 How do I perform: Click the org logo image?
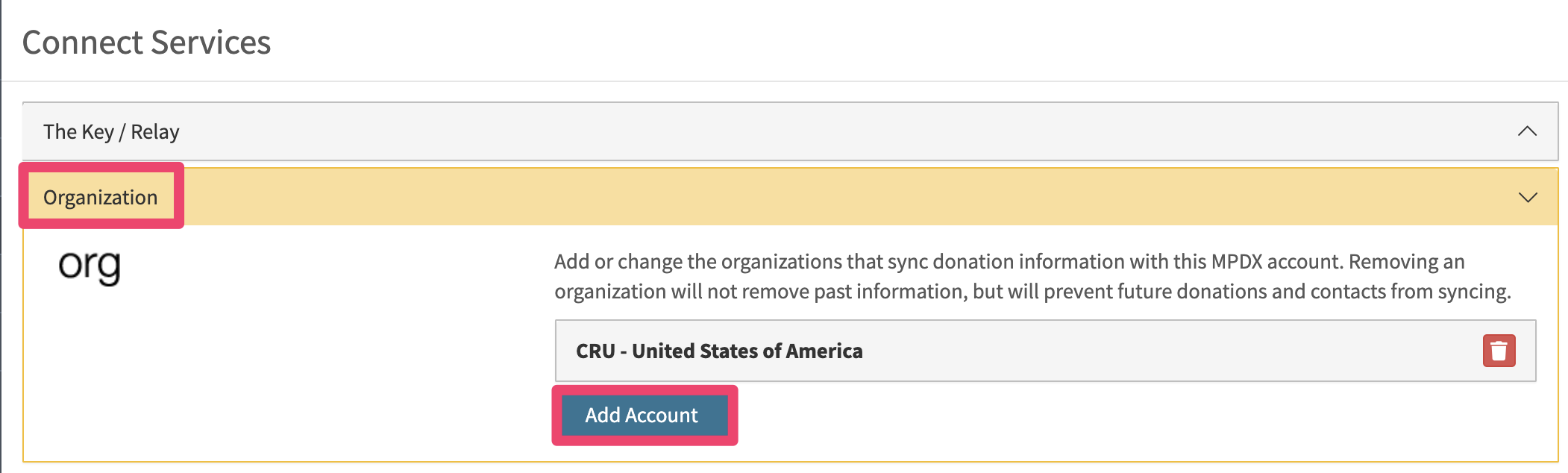tap(90, 266)
